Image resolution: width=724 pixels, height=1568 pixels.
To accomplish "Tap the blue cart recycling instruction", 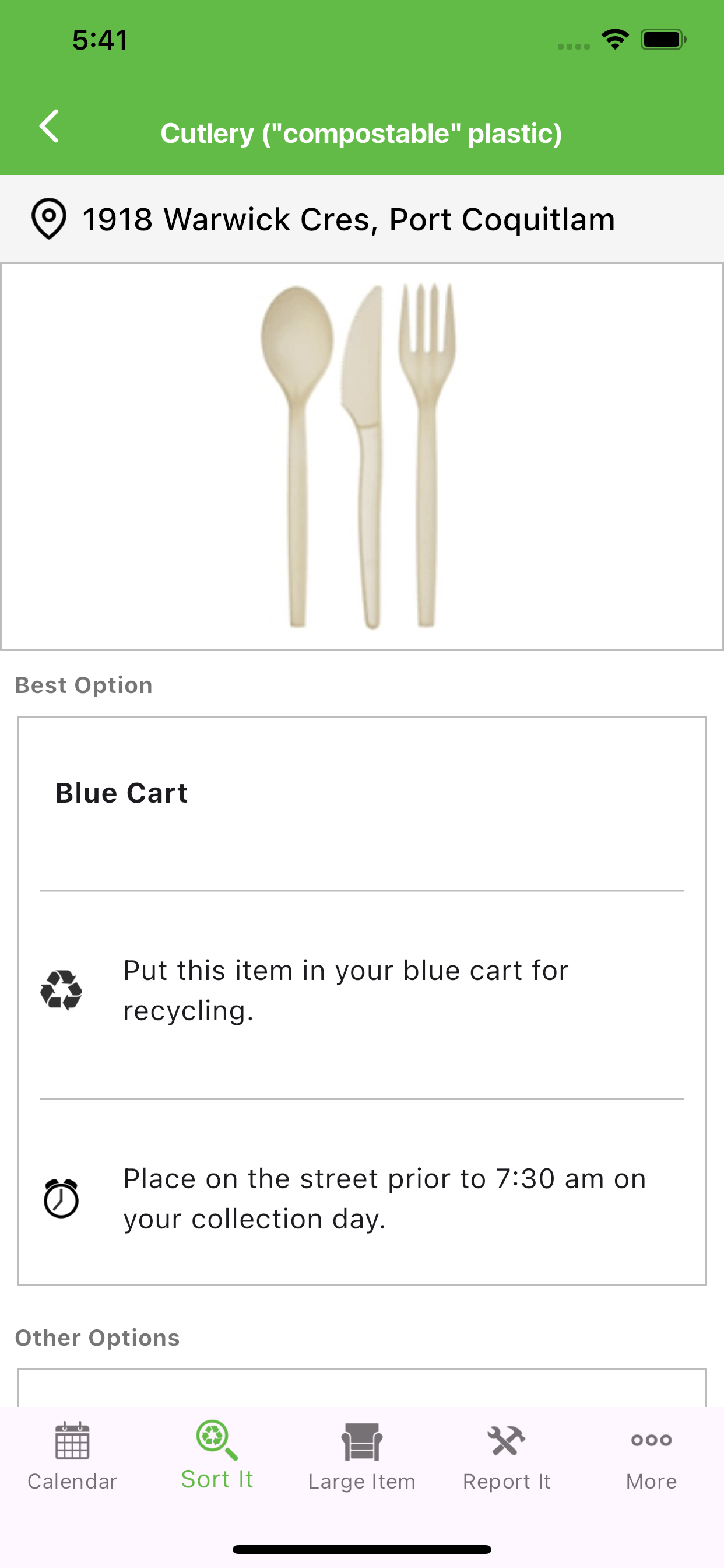I will (x=346, y=991).
